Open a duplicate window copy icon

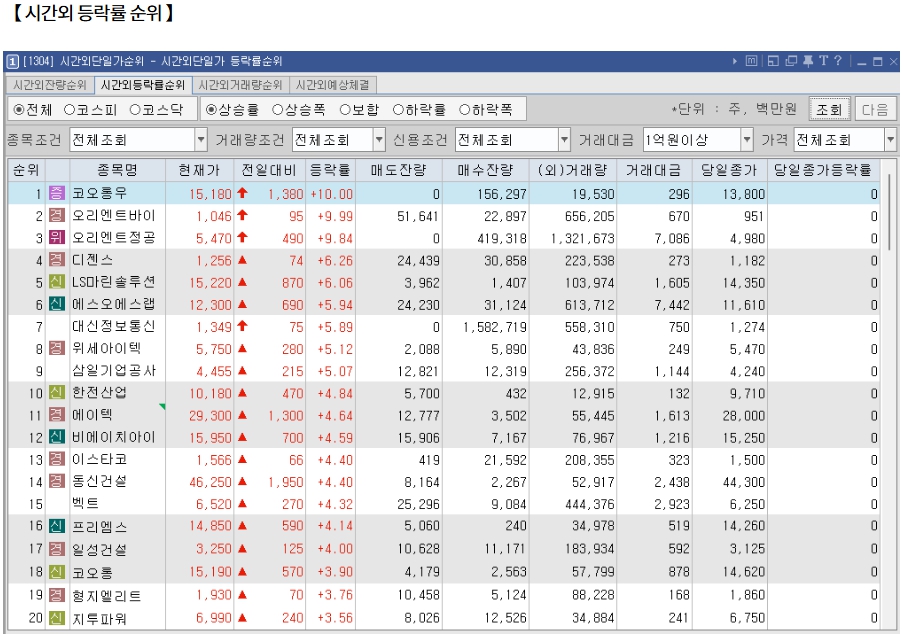click(x=790, y=60)
